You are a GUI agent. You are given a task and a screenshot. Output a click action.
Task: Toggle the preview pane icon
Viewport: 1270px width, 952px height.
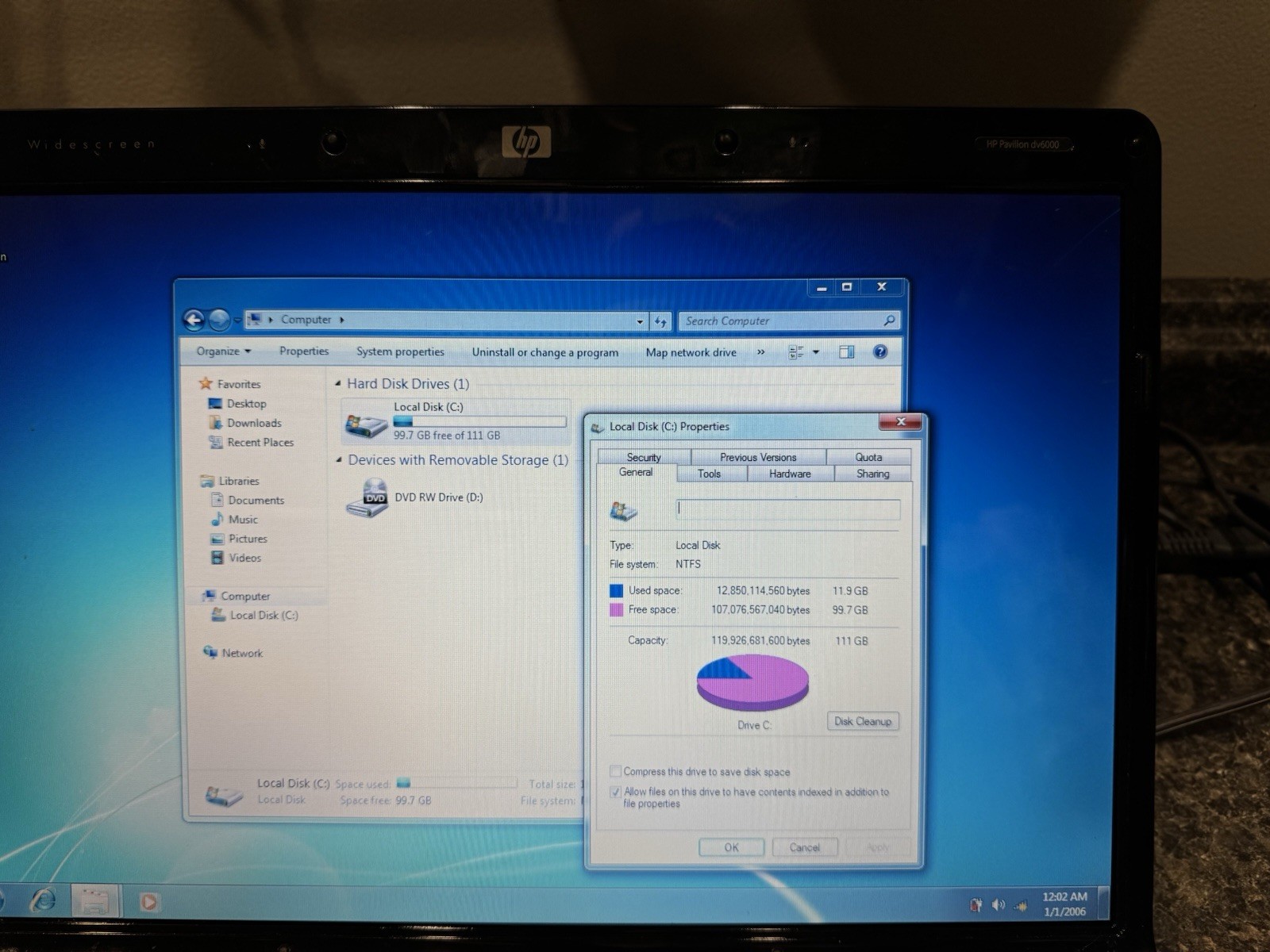click(847, 352)
